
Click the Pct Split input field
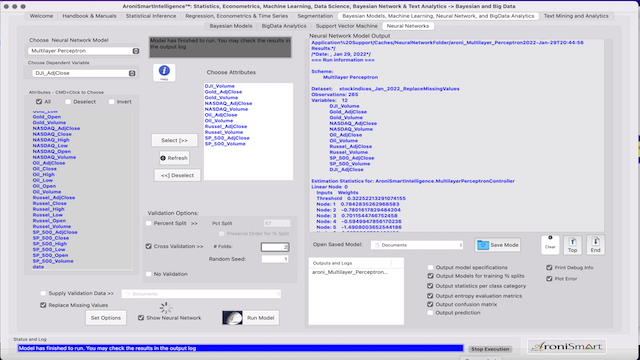click(277, 223)
